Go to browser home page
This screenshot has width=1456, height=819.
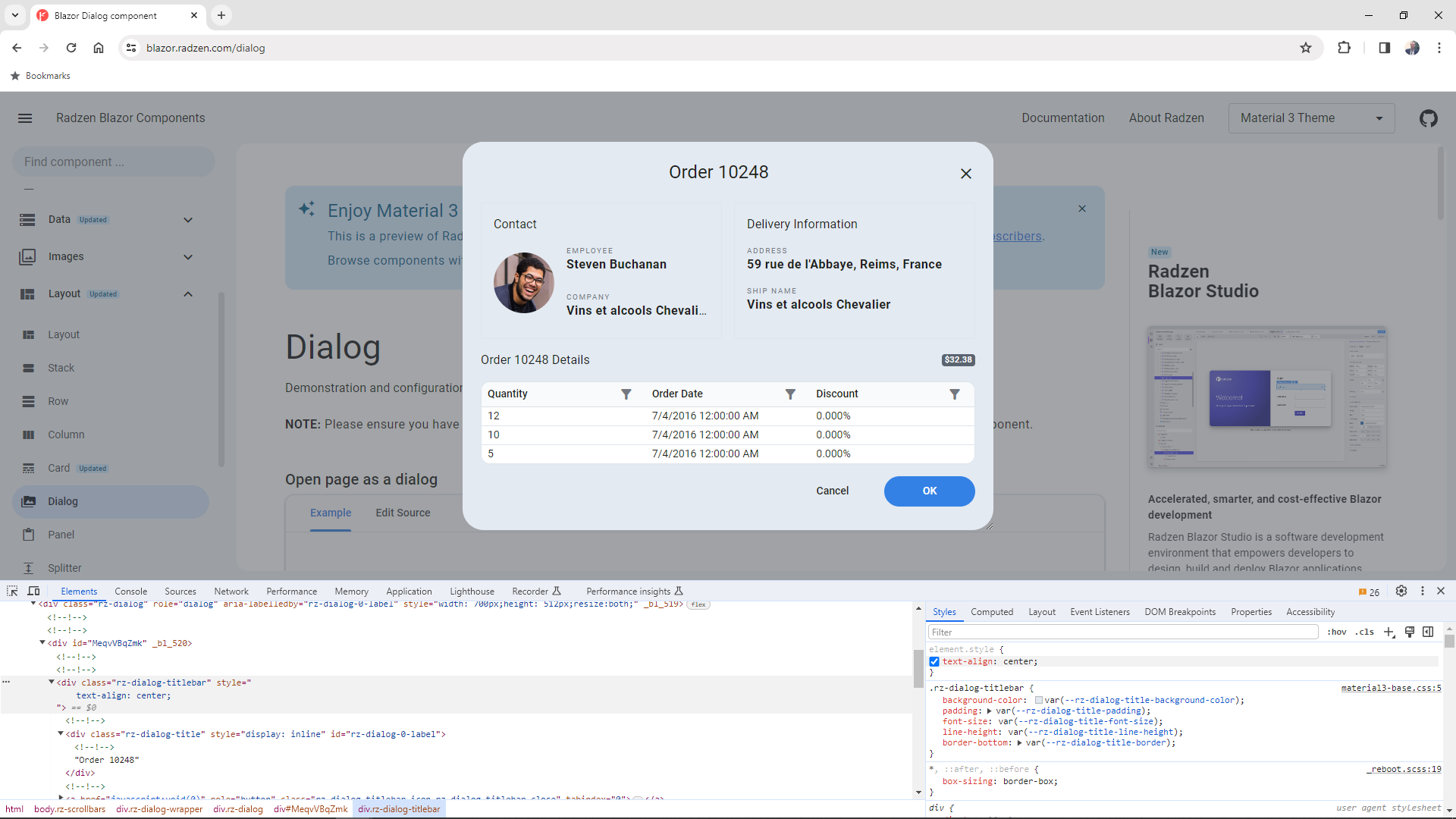coord(99,48)
